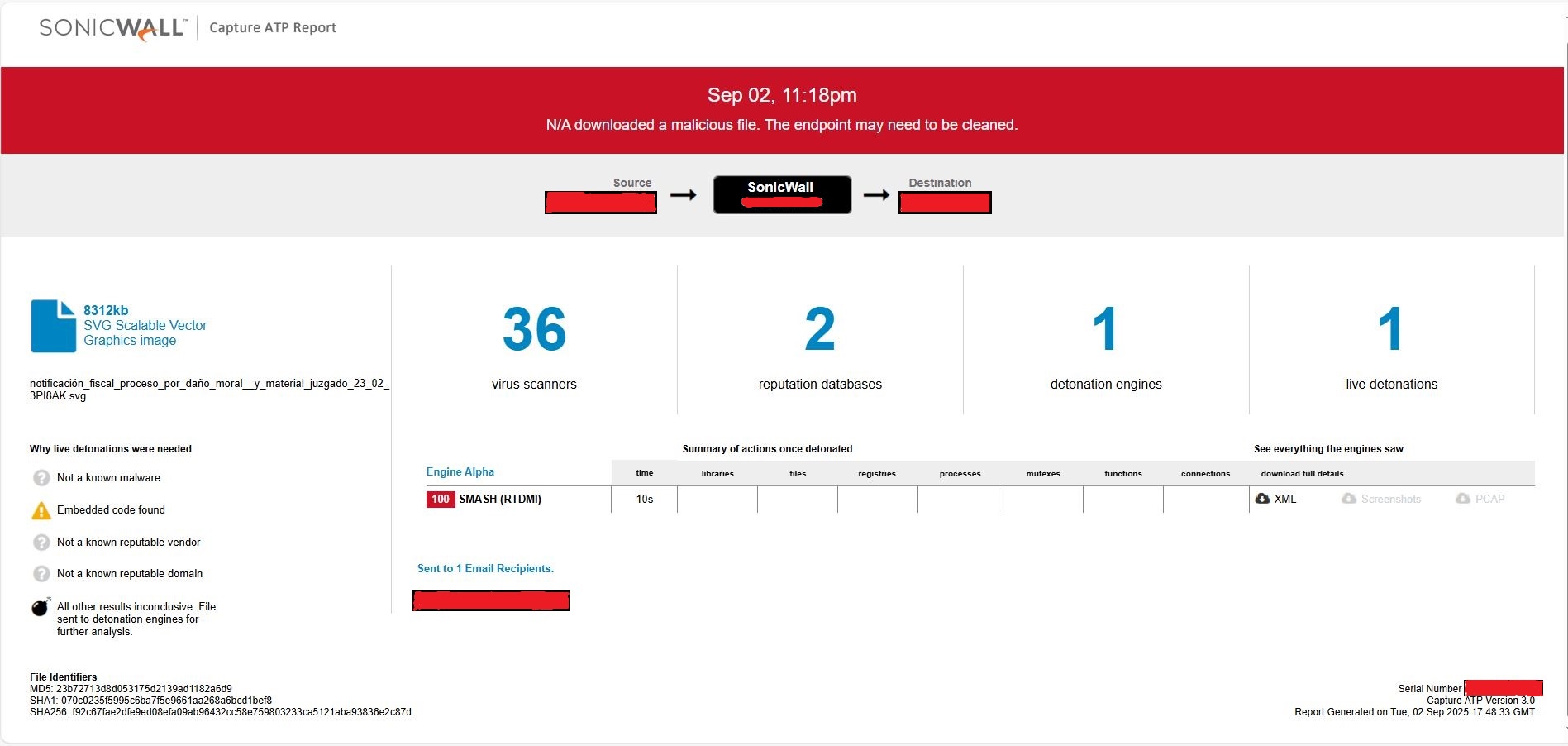Click the registries column header
The height and width of the screenshot is (746, 1568).
877,474
